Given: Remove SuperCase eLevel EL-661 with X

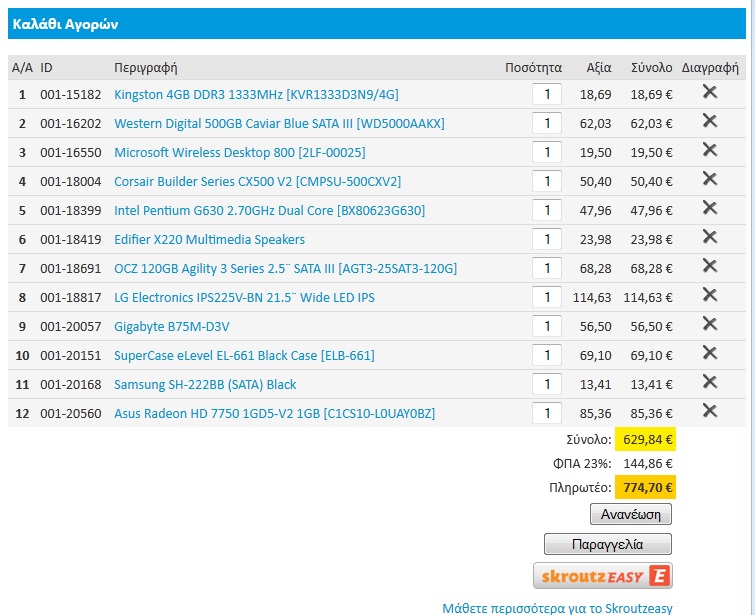Looking at the screenshot, I should tap(710, 353).
